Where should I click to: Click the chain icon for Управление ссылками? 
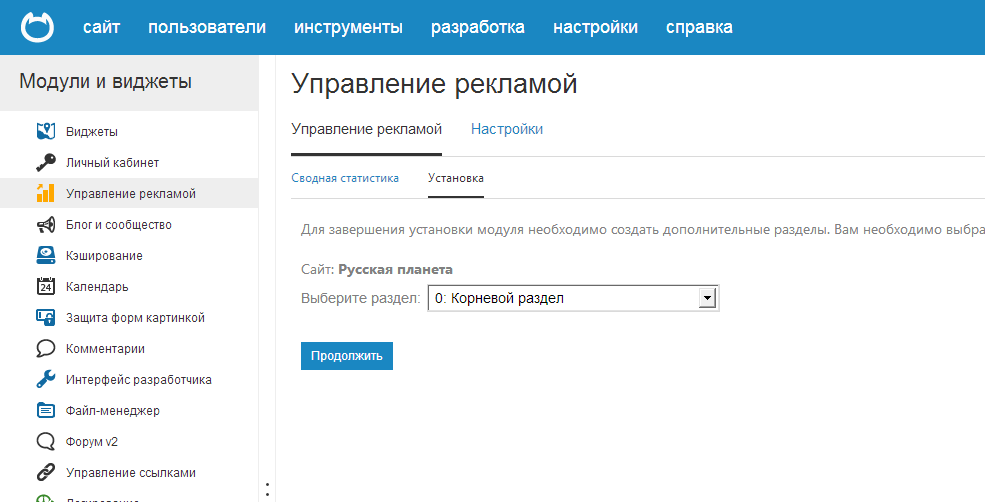[45, 472]
